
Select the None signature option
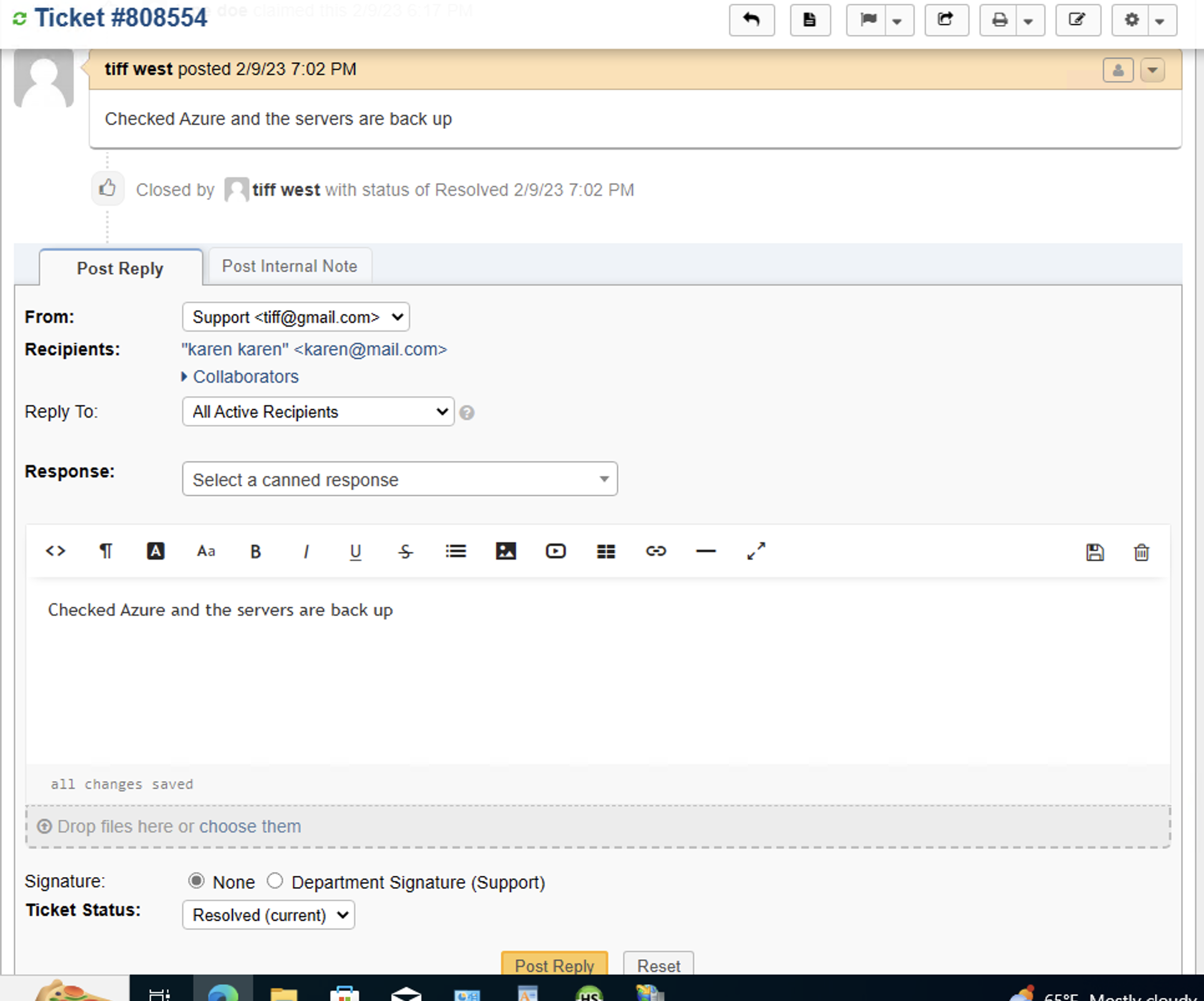[x=196, y=881]
